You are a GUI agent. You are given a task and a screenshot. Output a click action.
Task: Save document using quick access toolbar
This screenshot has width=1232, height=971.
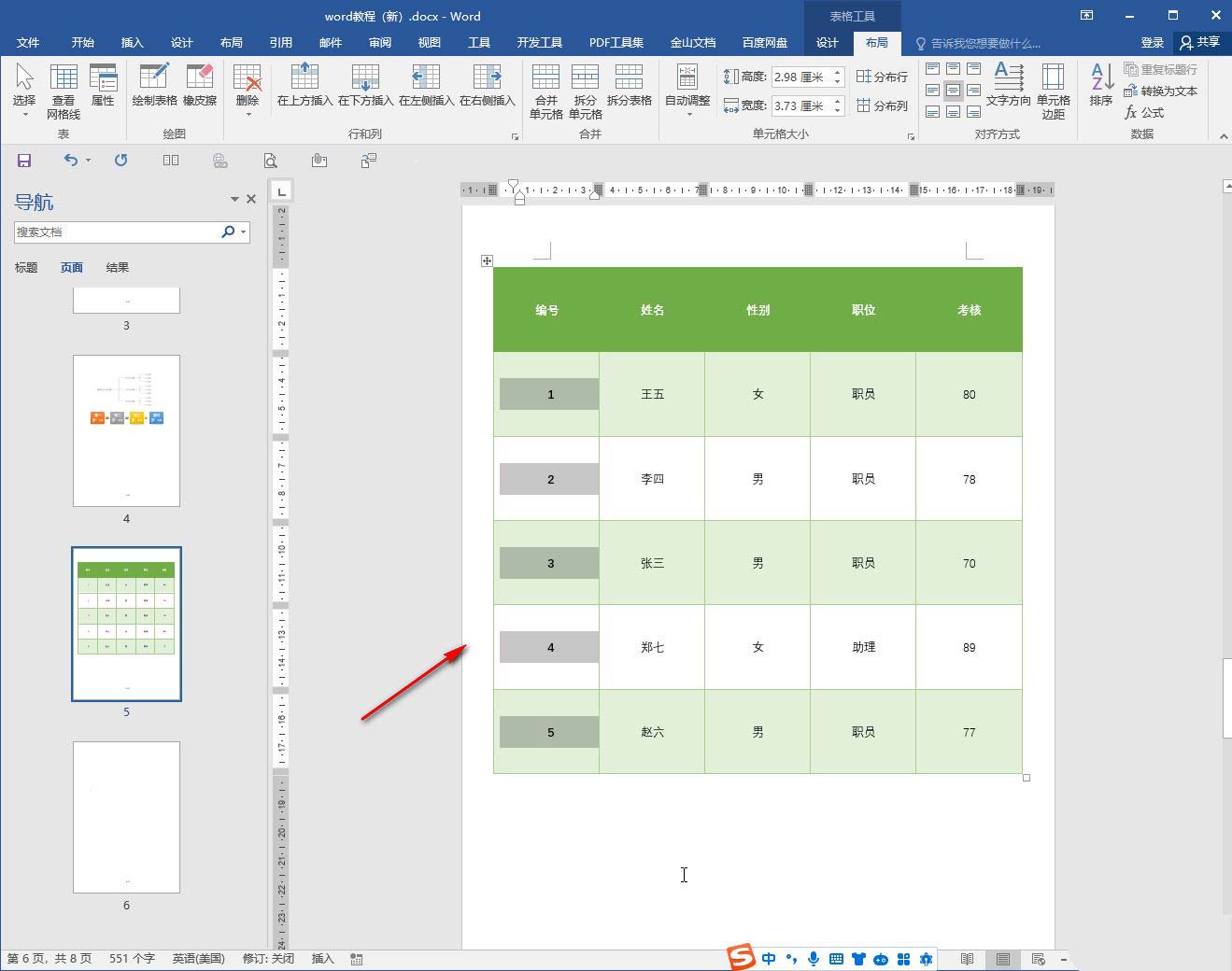pyautogui.click(x=24, y=161)
